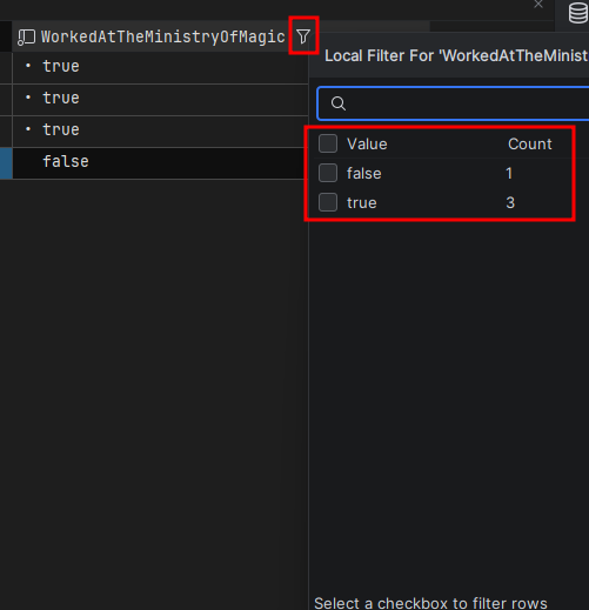Open the local filter funnel icon
589x610 pixels.
[x=303, y=37]
